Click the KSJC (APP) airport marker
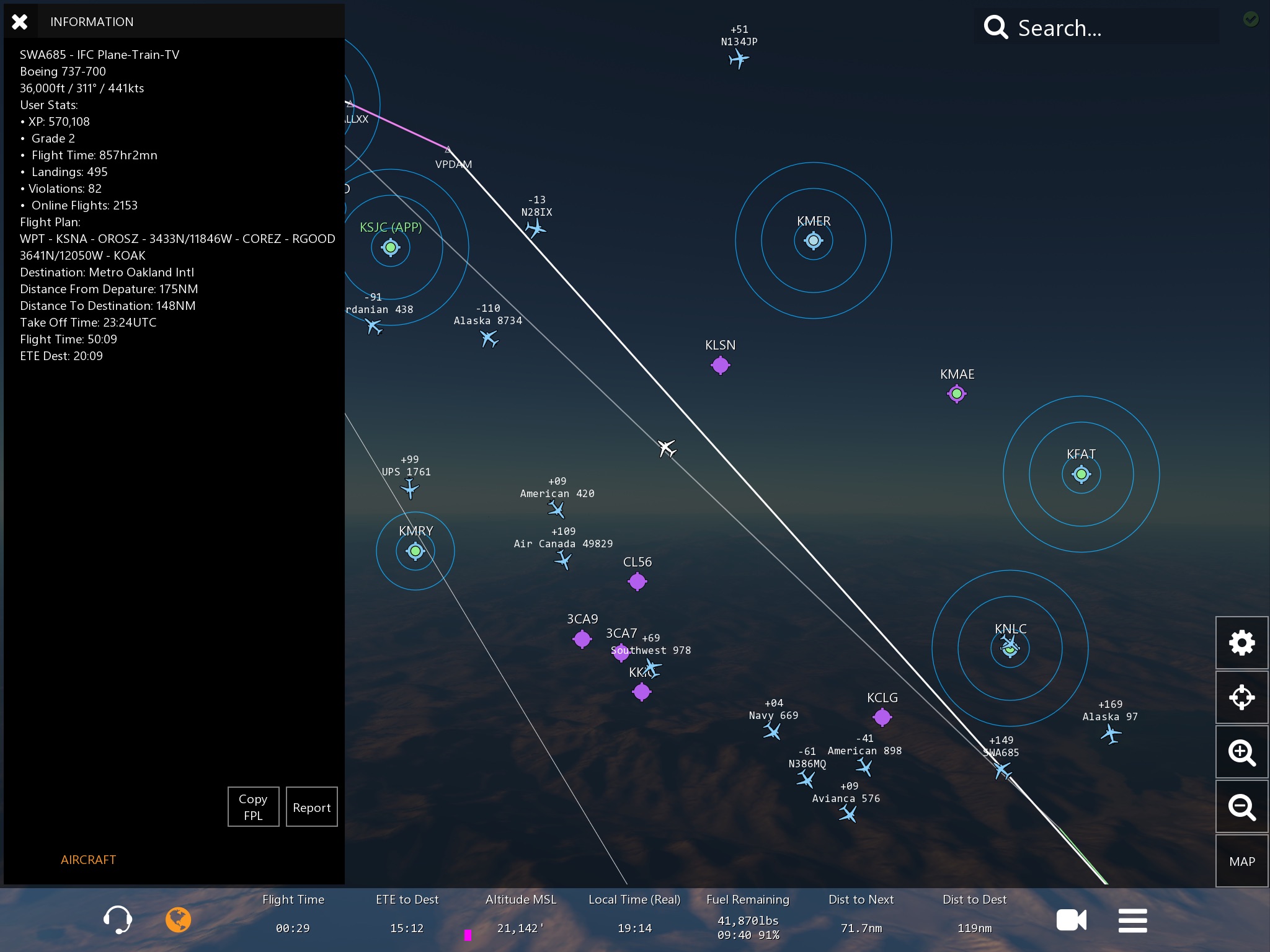This screenshot has height=952, width=1270. click(x=391, y=247)
